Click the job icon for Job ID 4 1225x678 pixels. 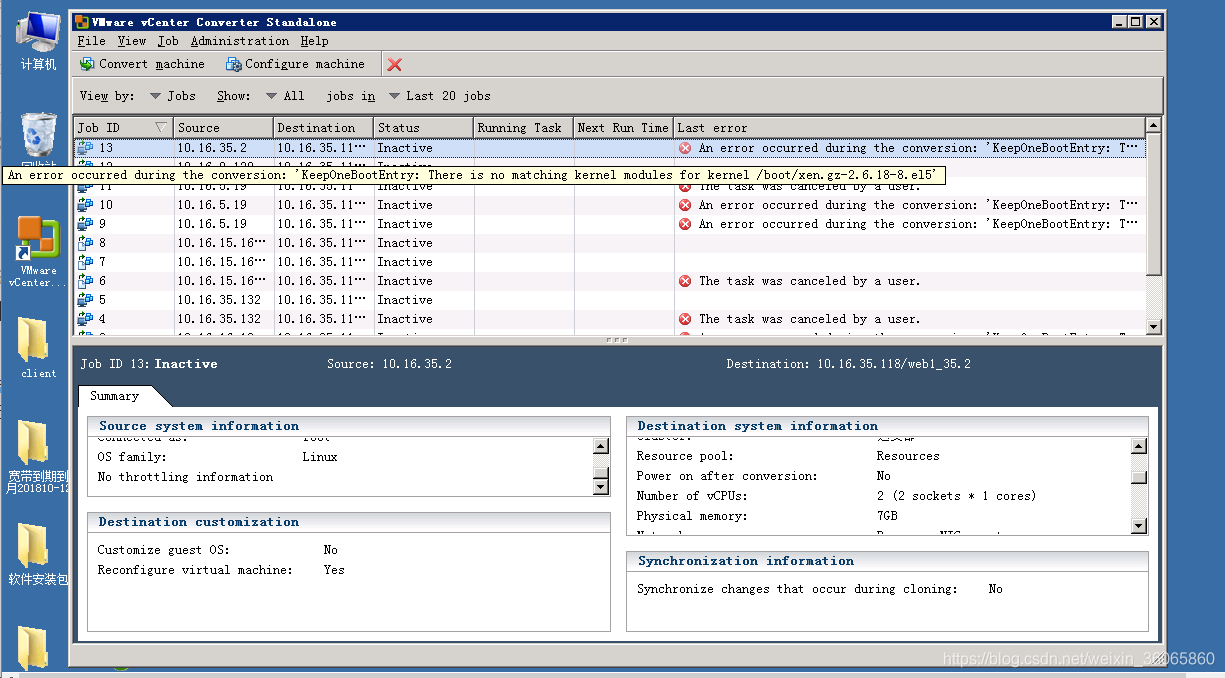pyautogui.click(x=85, y=319)
